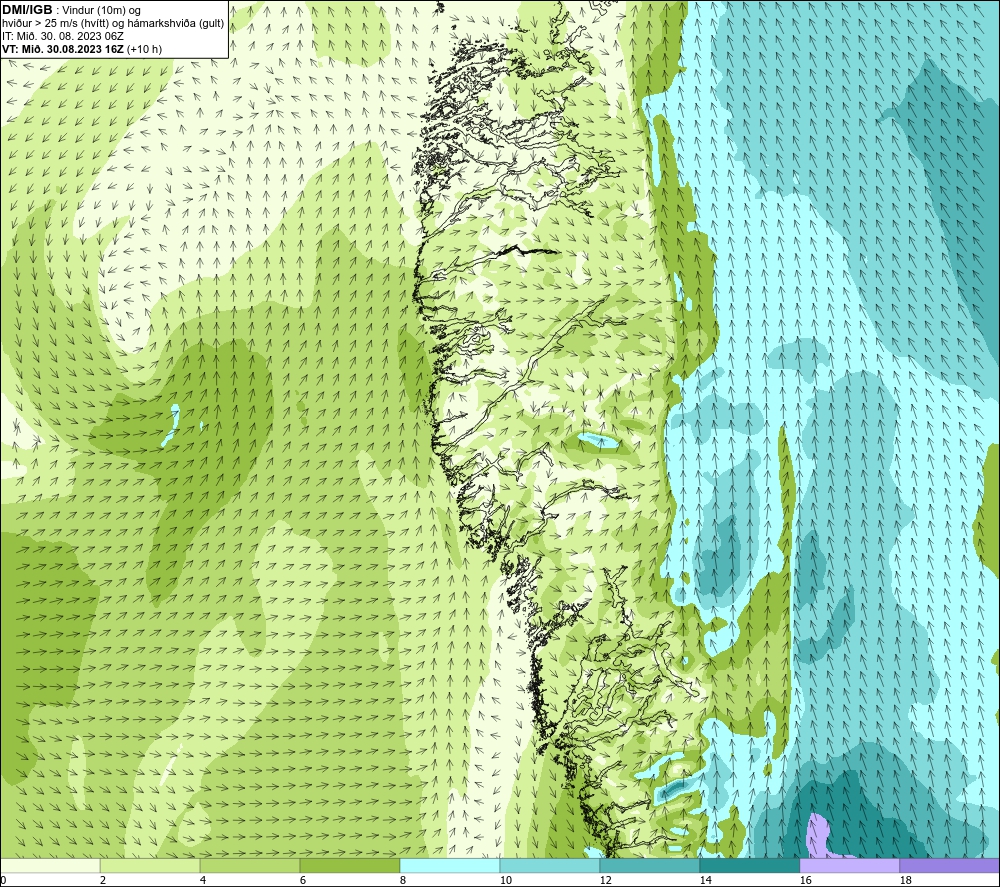Click the 16–18 m/s light purple legend swatch
The height and width of the screenshot is (887, 1000).
click(849, 865)
